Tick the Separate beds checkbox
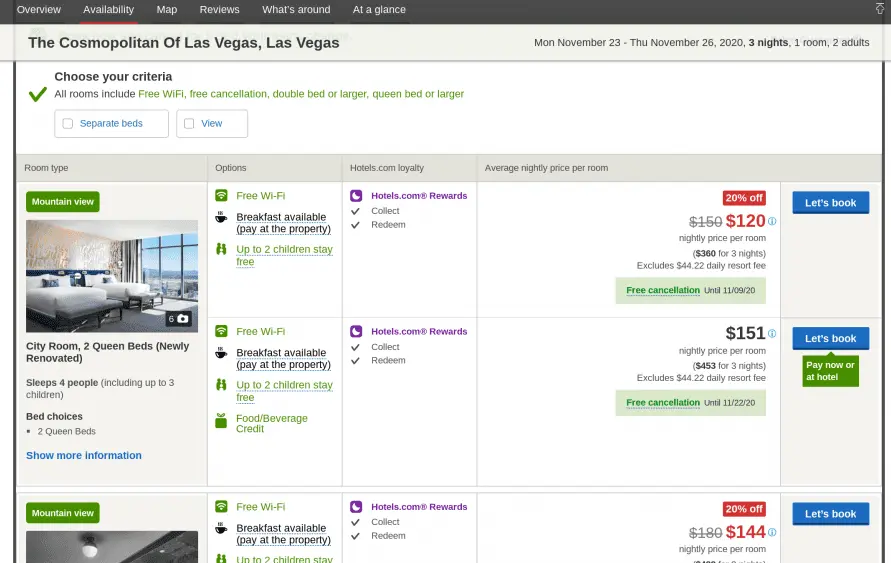Screen dimensions: 891x563 click(68, 123)
